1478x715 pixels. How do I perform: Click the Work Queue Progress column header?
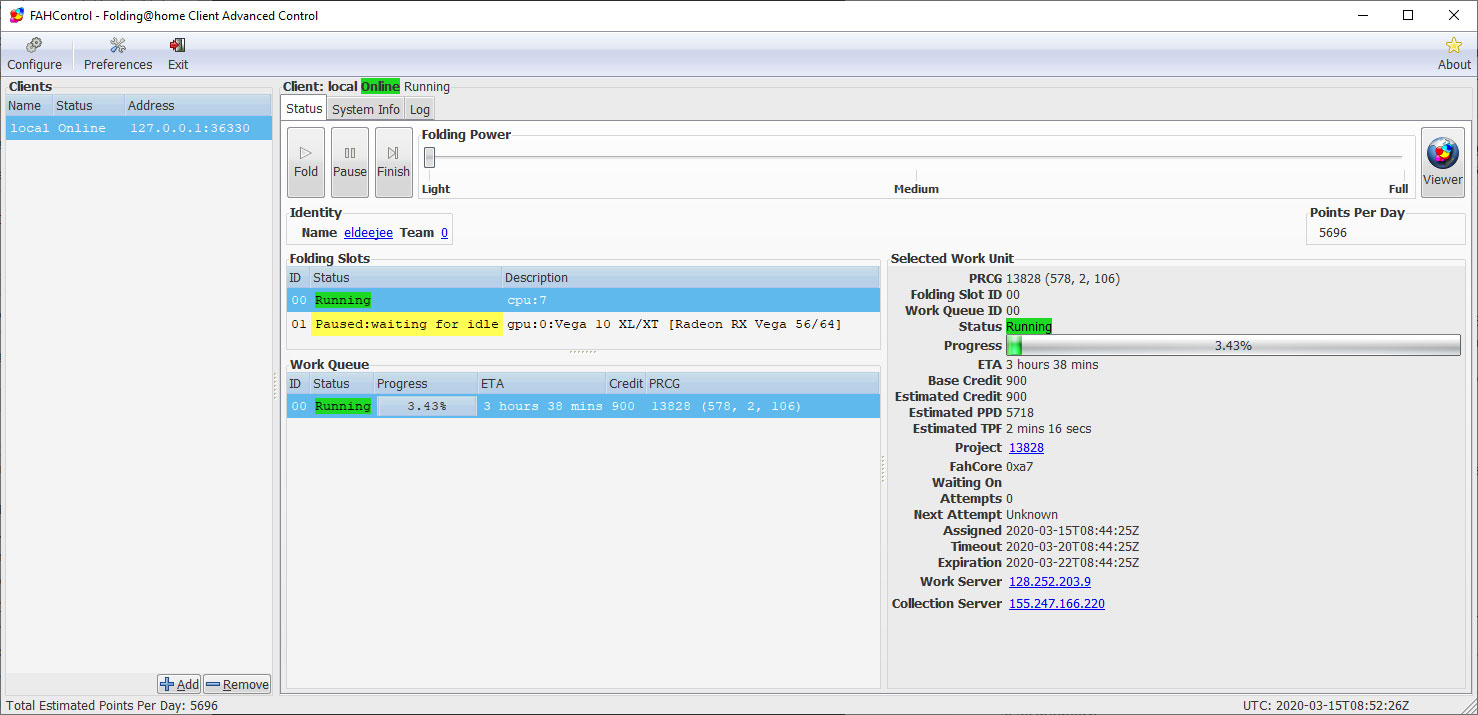[426, 384]
